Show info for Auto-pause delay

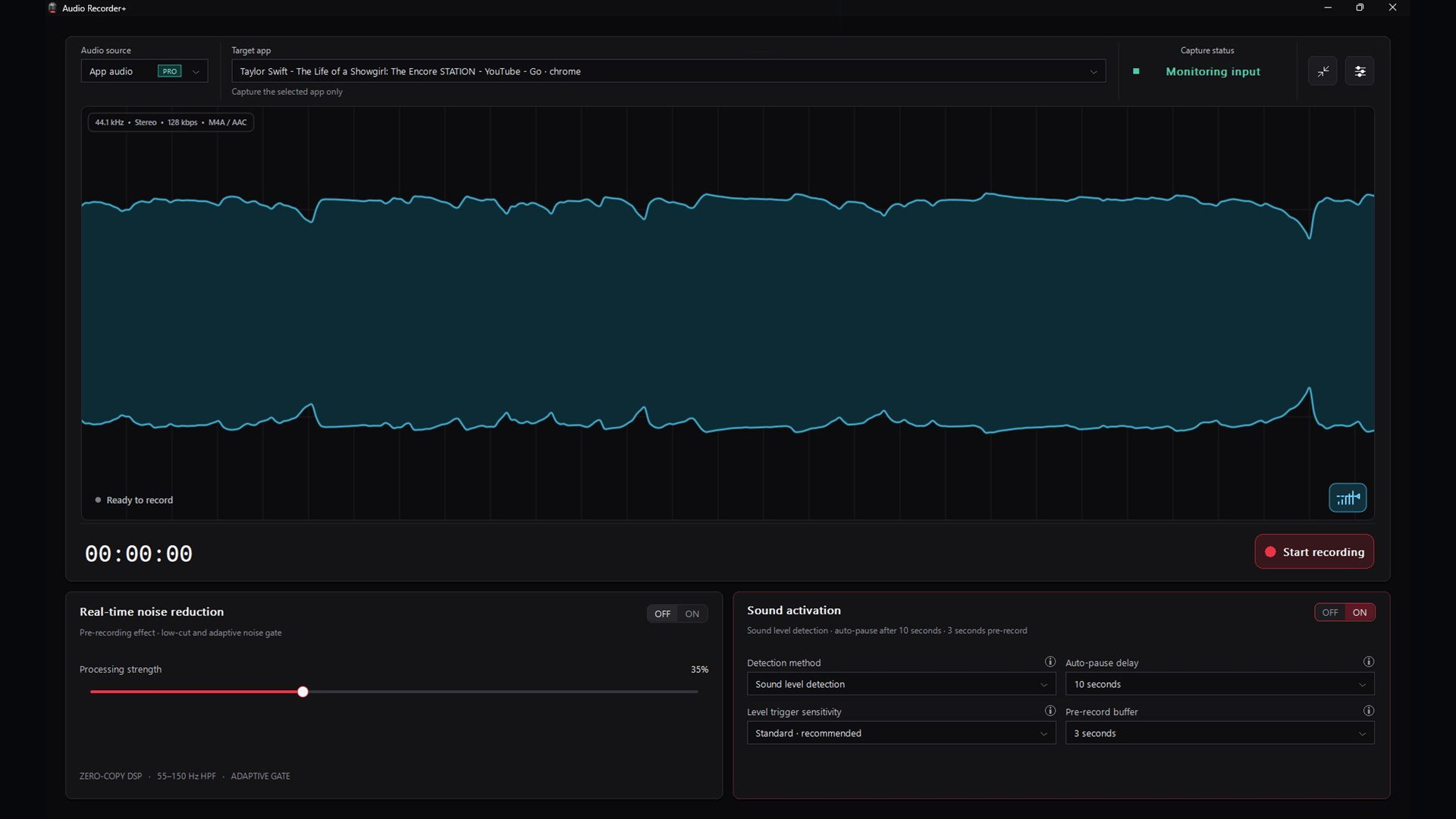point(1369,662)
